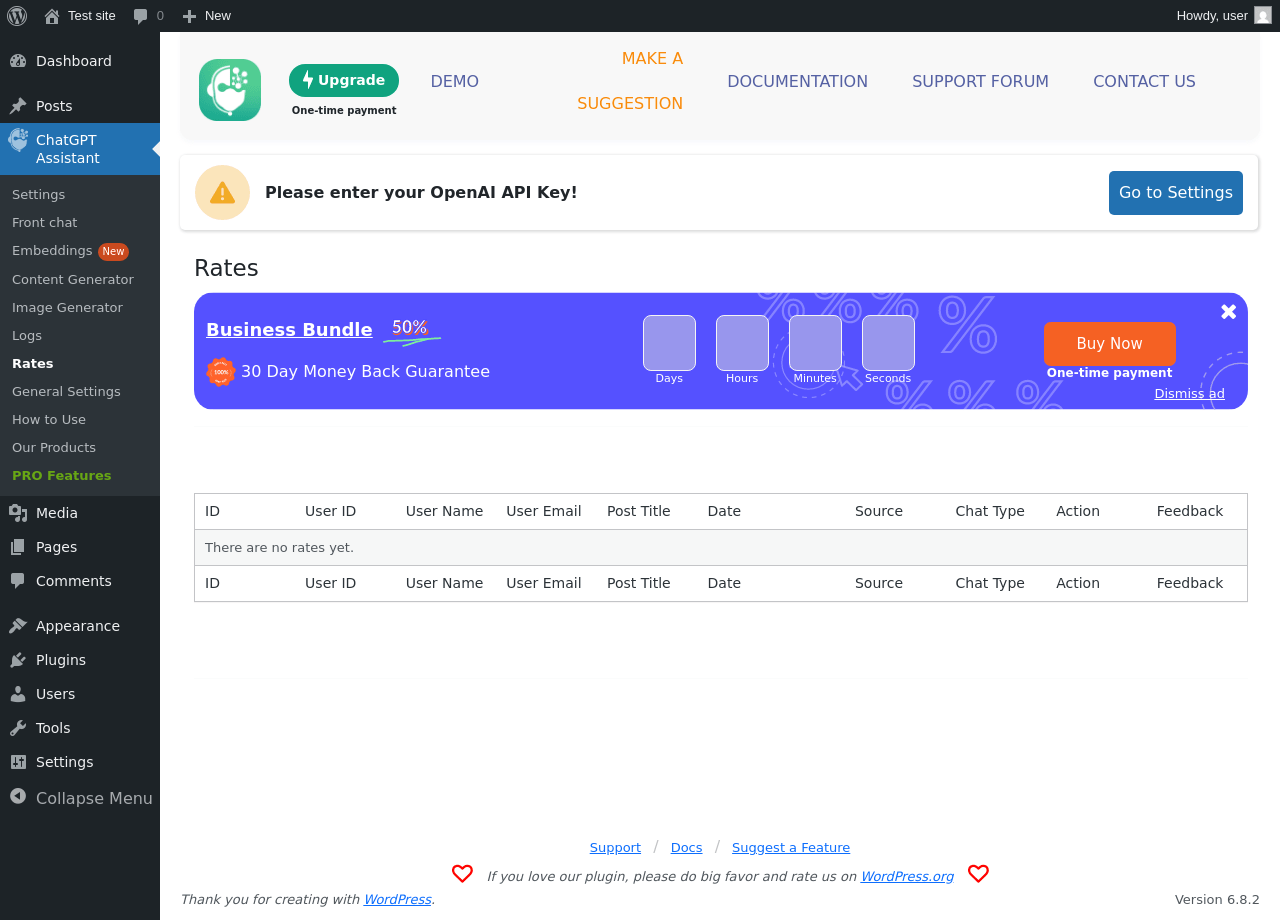
Task: Click the orange Buy Now button
Action: click(1110, 344)
